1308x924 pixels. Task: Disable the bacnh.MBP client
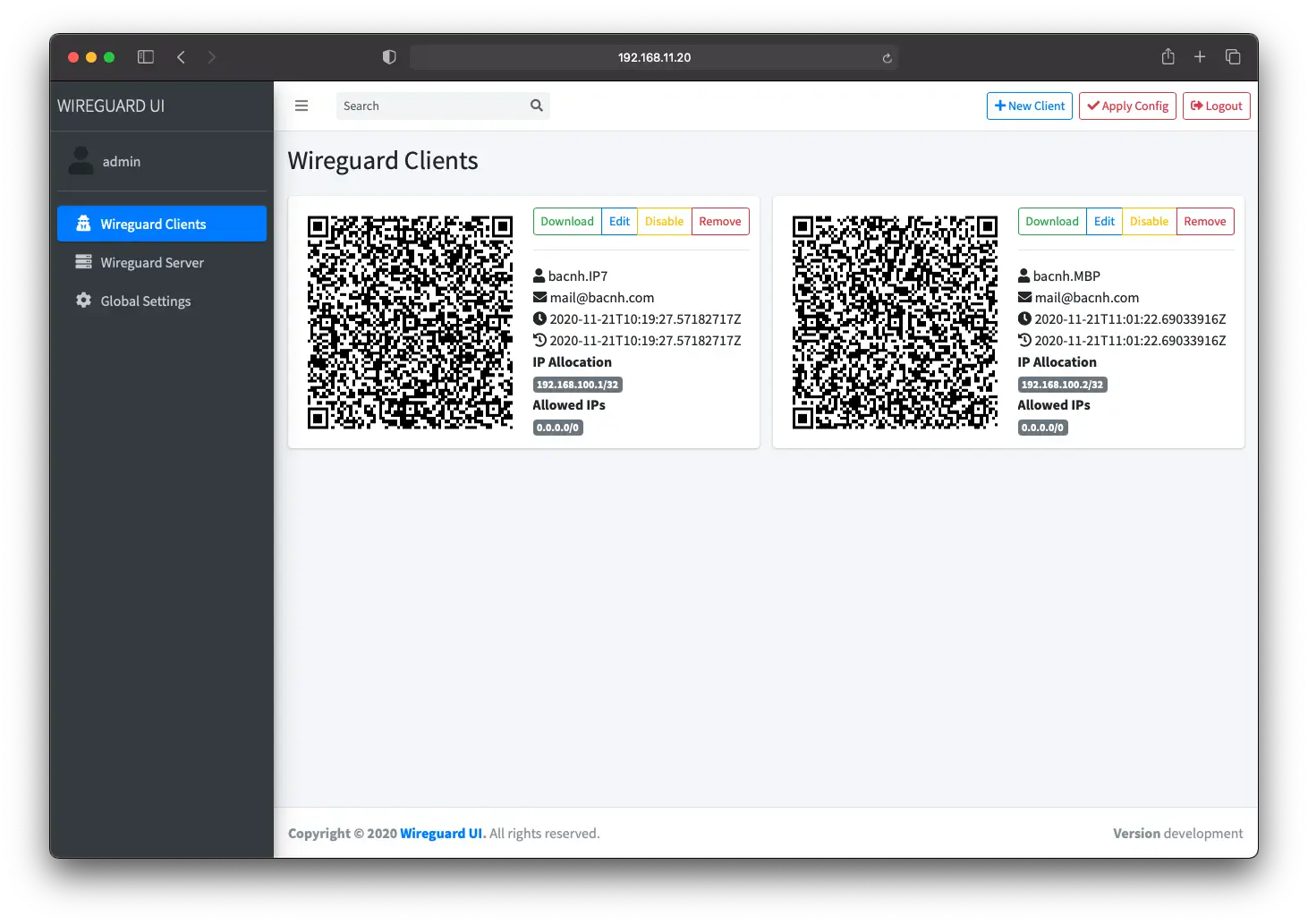[x=1149, y=221]
